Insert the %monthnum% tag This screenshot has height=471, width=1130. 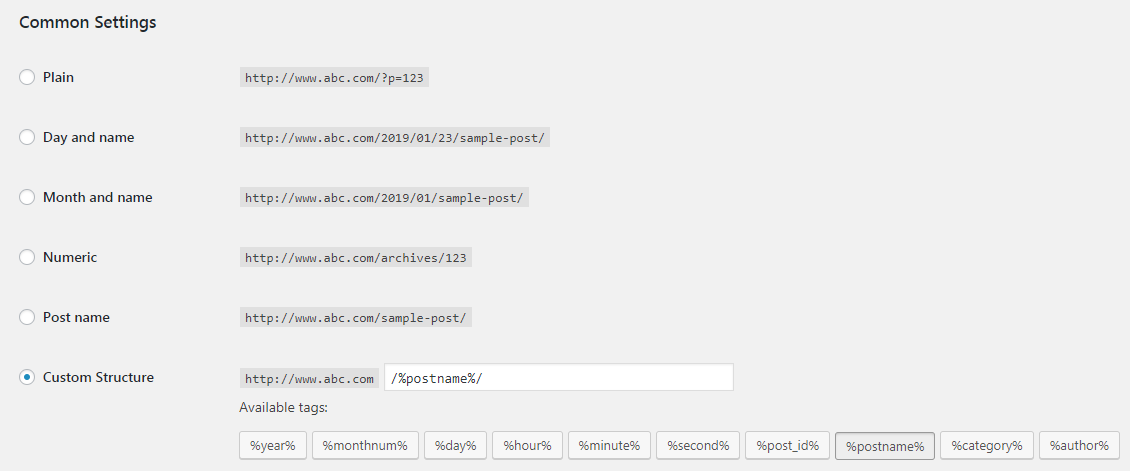pyautogui.click(x=365, y=446)
